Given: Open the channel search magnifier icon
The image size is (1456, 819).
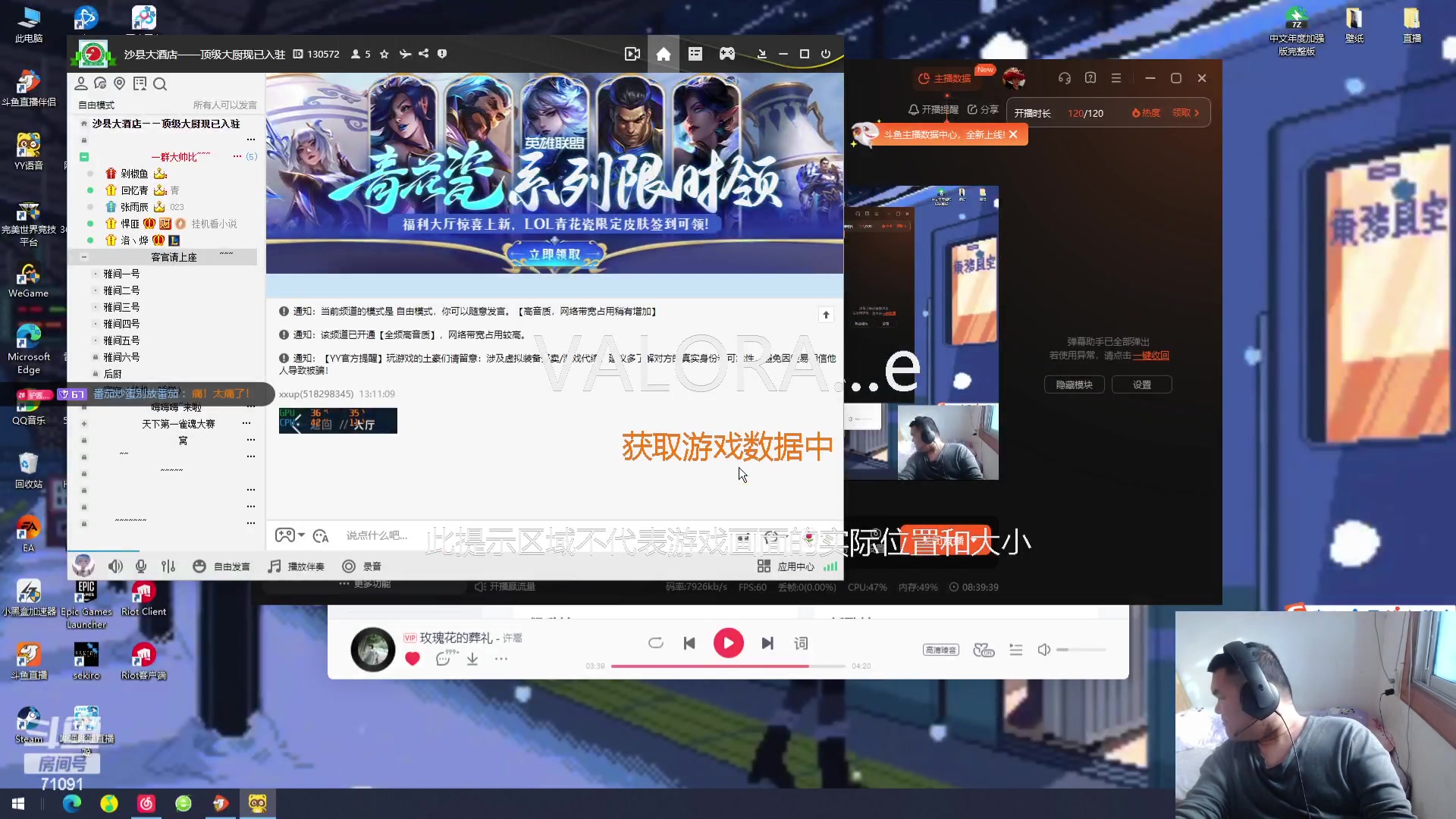Looking at the screenshot, I should pyautogui.click(x=159, y=83).
